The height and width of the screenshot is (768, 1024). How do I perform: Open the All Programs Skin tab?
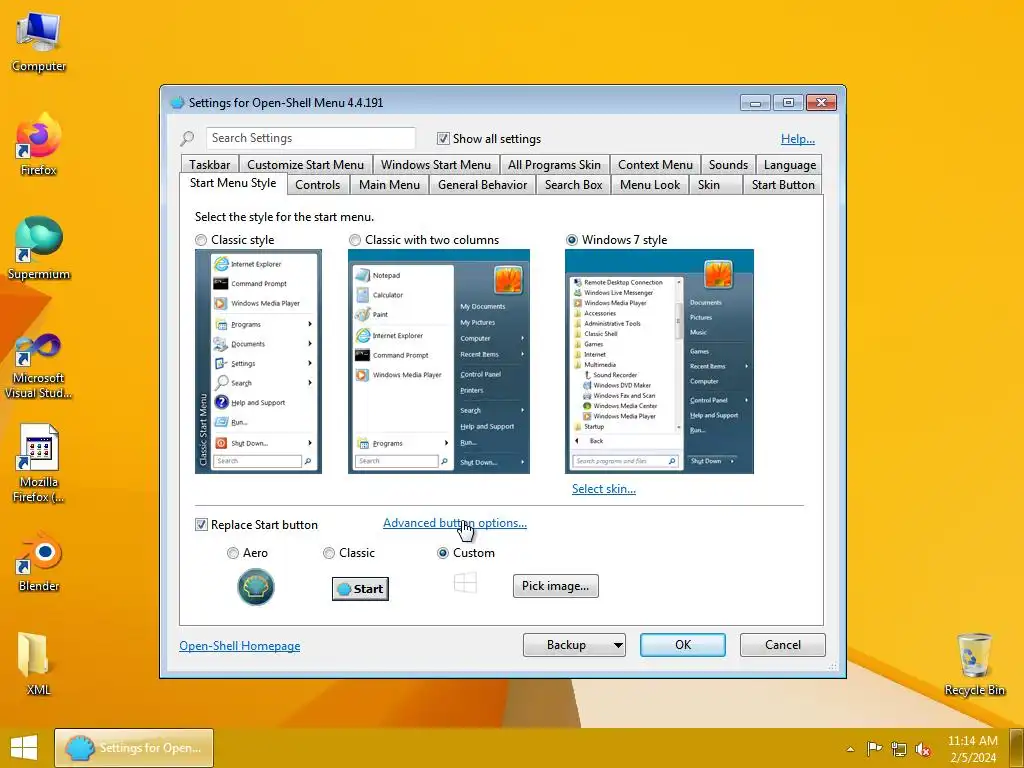tap(554, 165)
